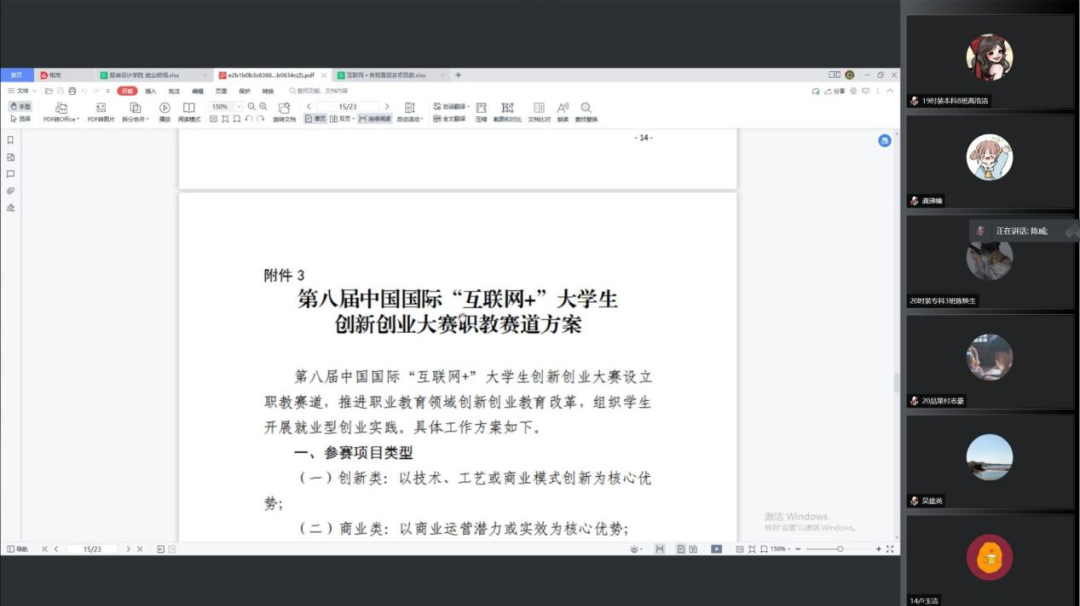Open the 压缩 compress tool
Screen dimensions: 1080x606
(481, 111)
